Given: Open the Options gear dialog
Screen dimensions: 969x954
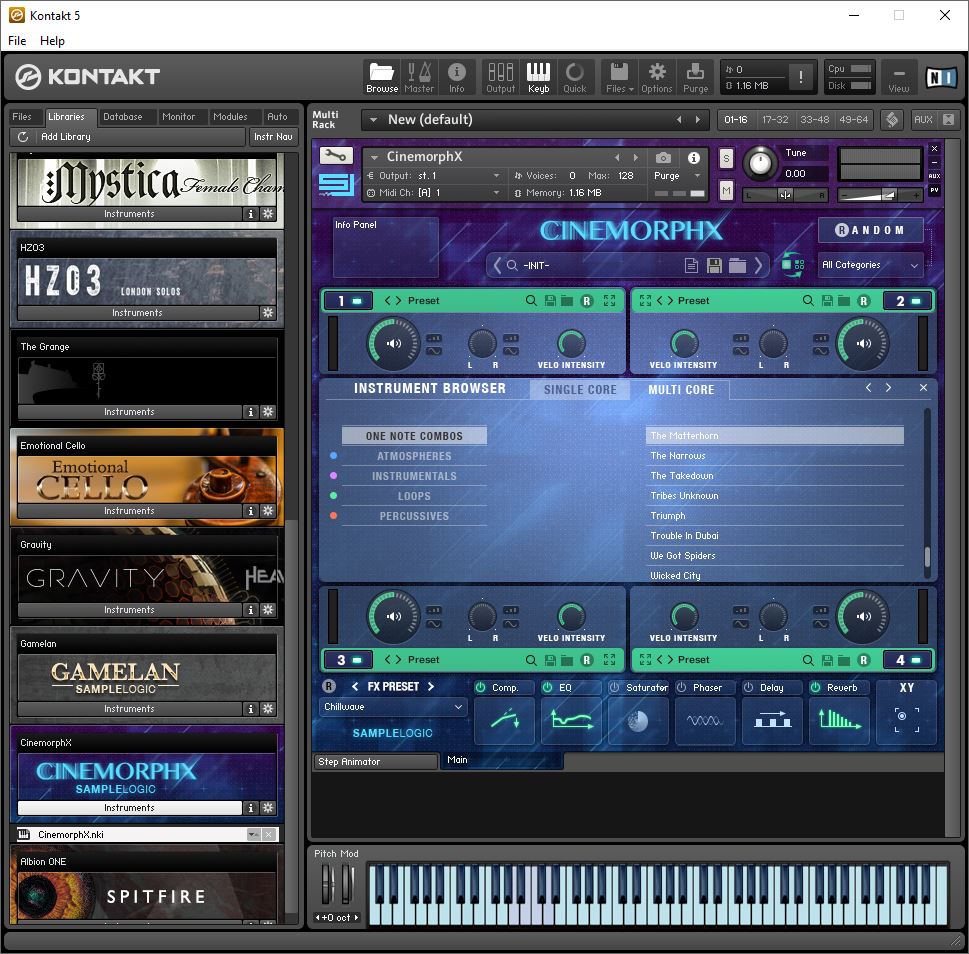Looking at the screenshot, I should pos(656,77).
